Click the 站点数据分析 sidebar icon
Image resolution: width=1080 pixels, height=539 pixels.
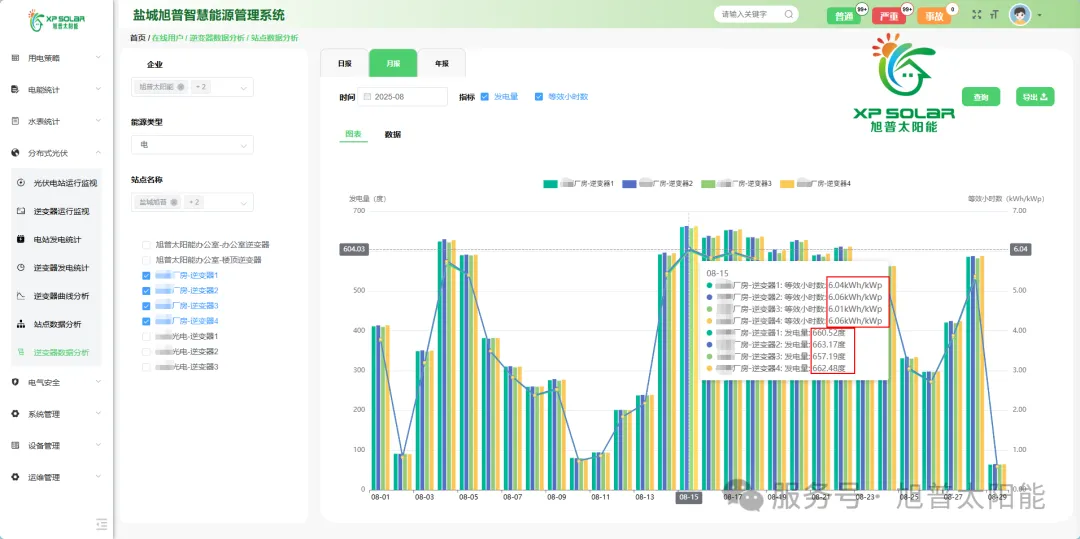click(22, 324)
